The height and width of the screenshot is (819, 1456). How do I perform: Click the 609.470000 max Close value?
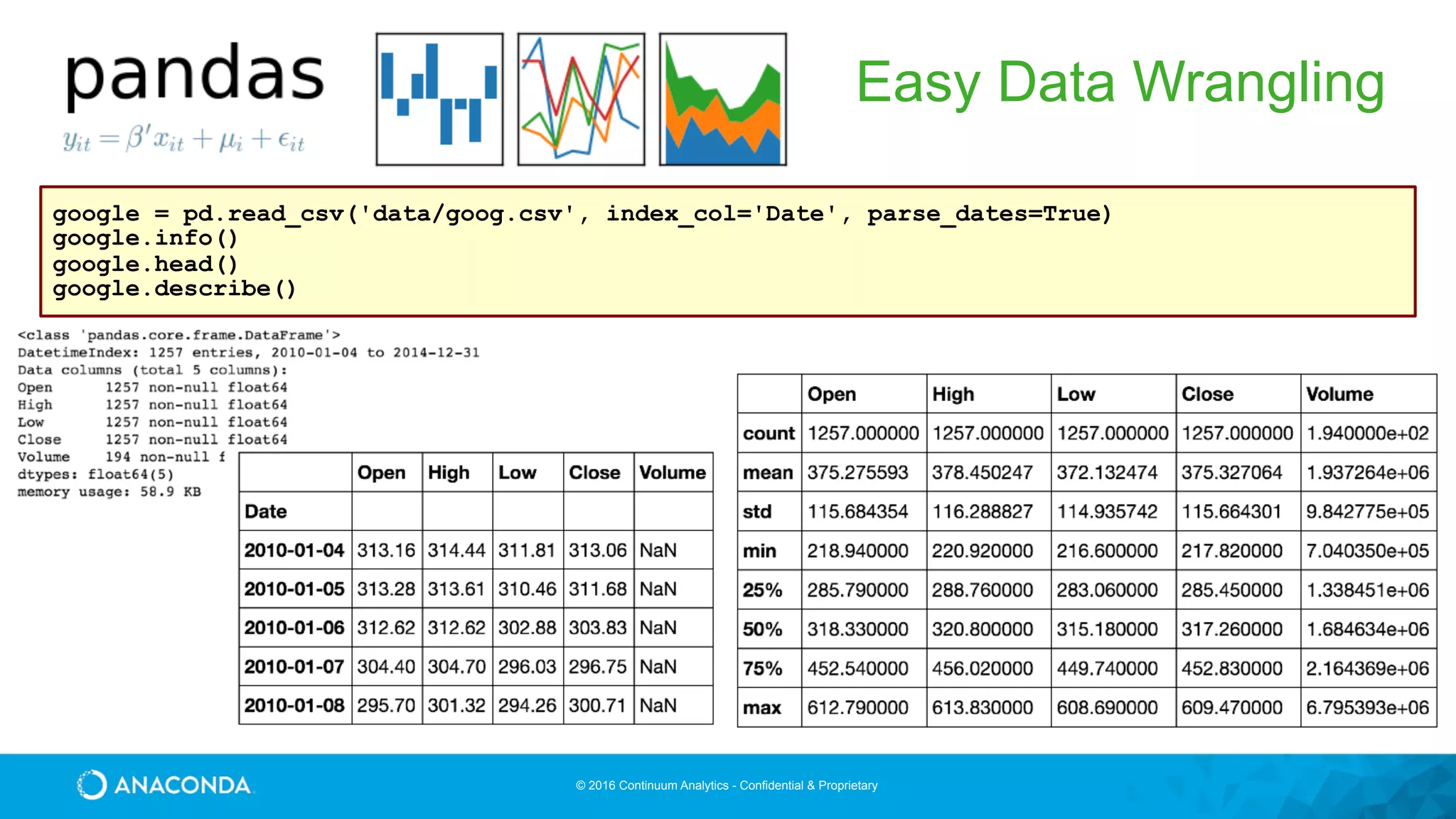tap(1232, 708)
